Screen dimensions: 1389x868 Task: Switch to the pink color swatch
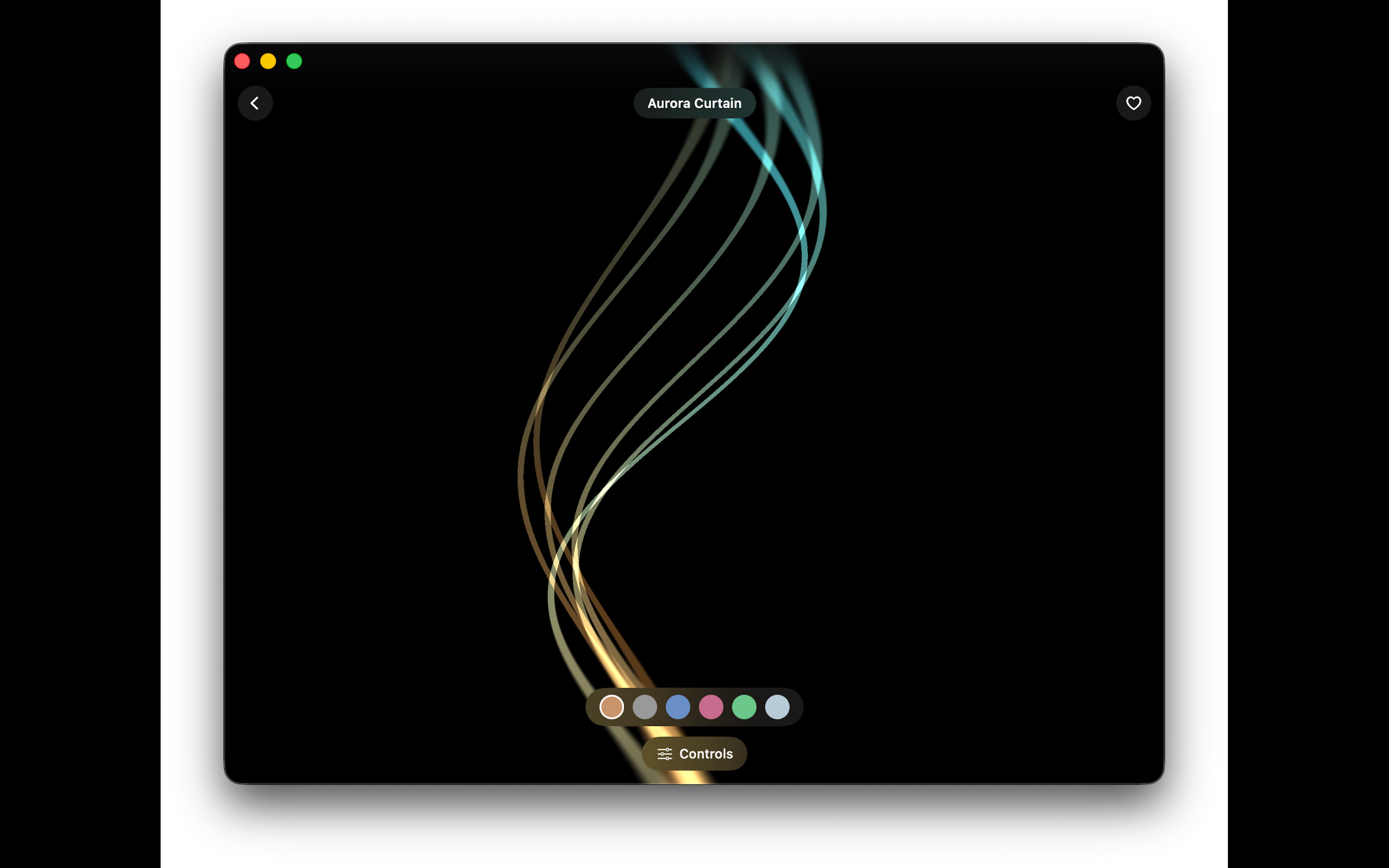tap(711, 707)
